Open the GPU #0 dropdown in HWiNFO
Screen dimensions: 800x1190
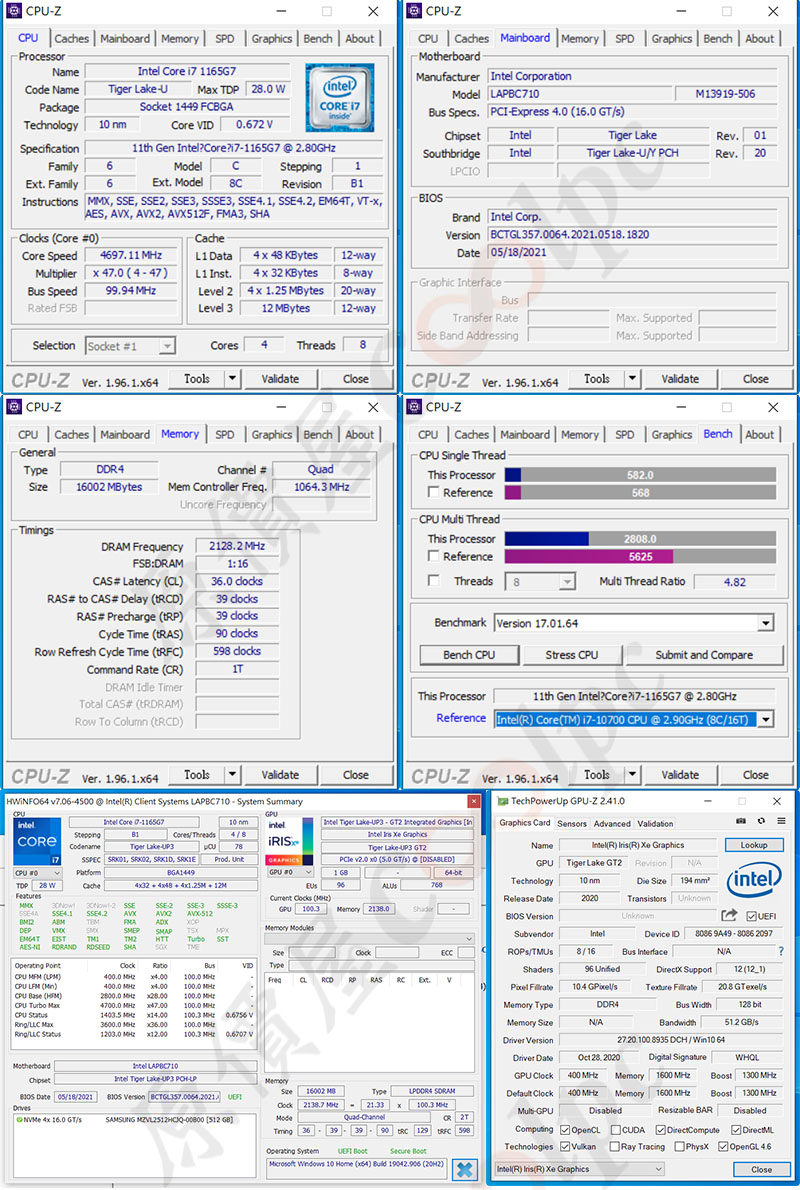[x=289, y=872]
